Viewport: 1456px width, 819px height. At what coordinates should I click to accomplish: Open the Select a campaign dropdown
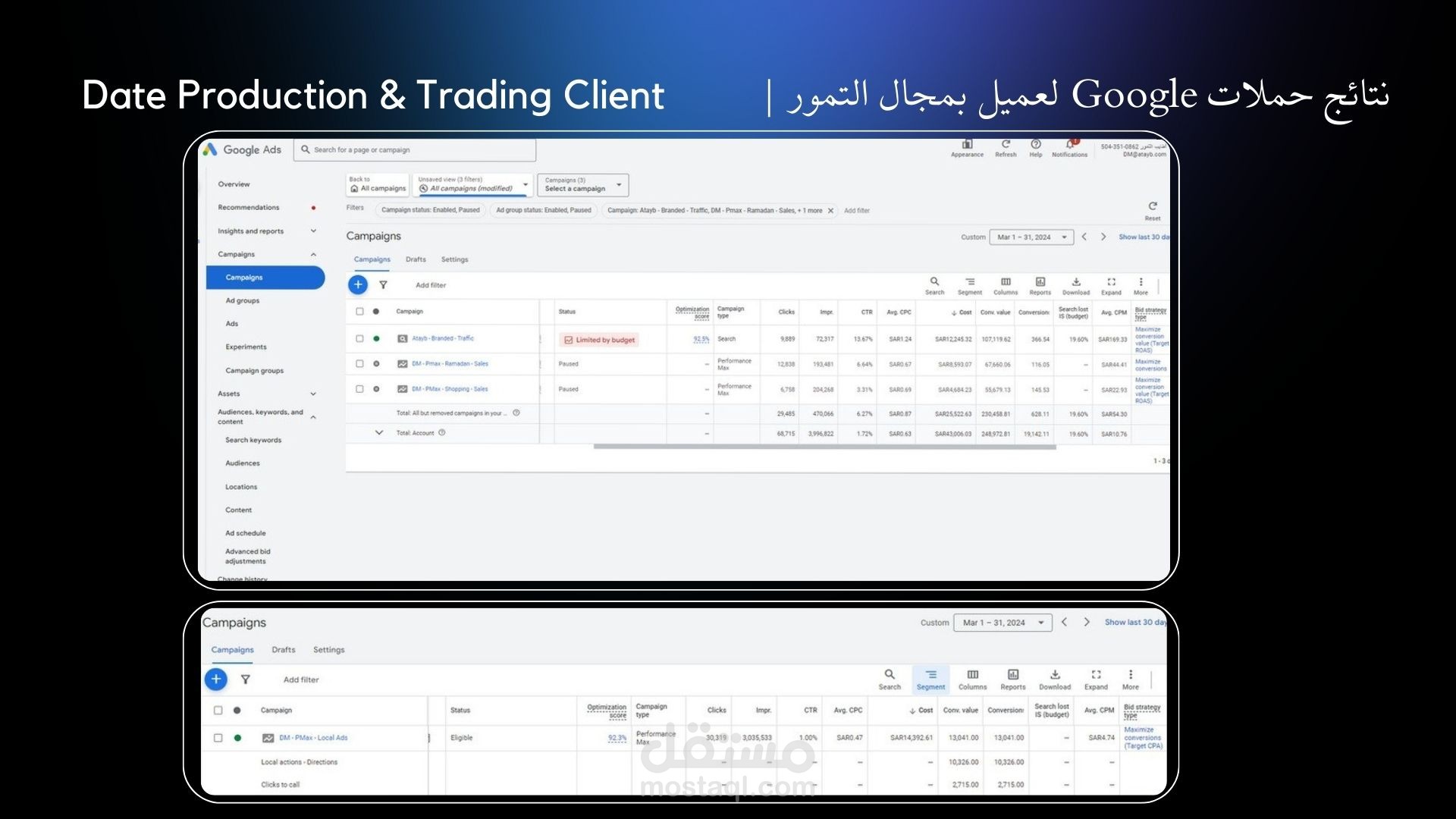tap(582, 185)
